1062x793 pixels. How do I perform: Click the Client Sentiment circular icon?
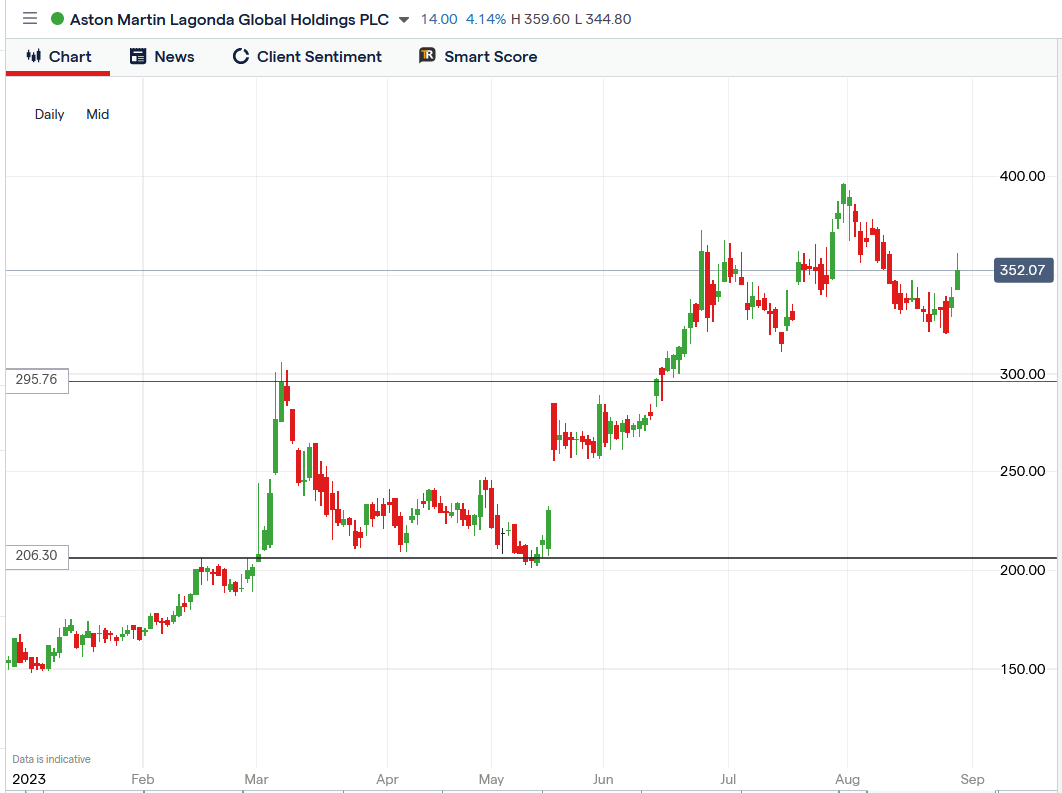240,56
